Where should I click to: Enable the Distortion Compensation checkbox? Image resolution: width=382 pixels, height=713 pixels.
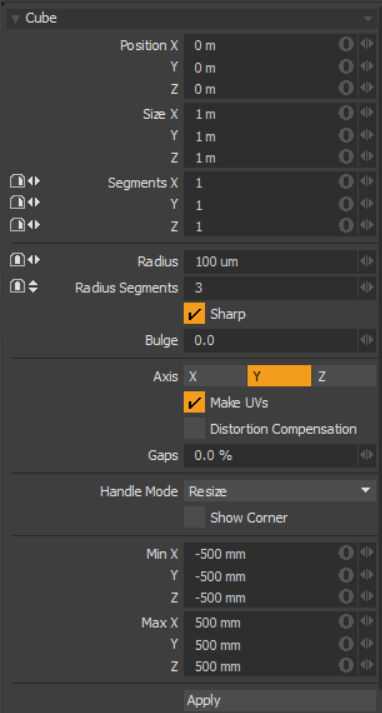click(x=194, y=428)
